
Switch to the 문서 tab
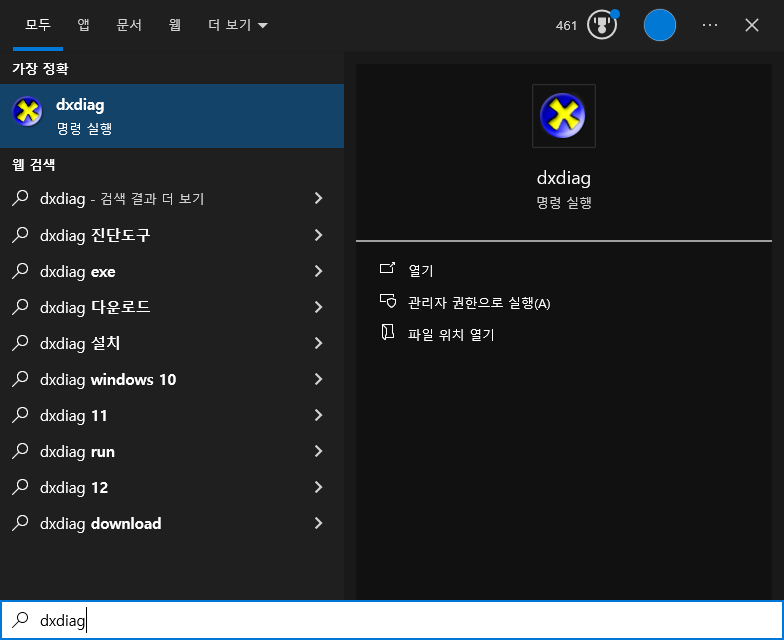click(129, 24)
